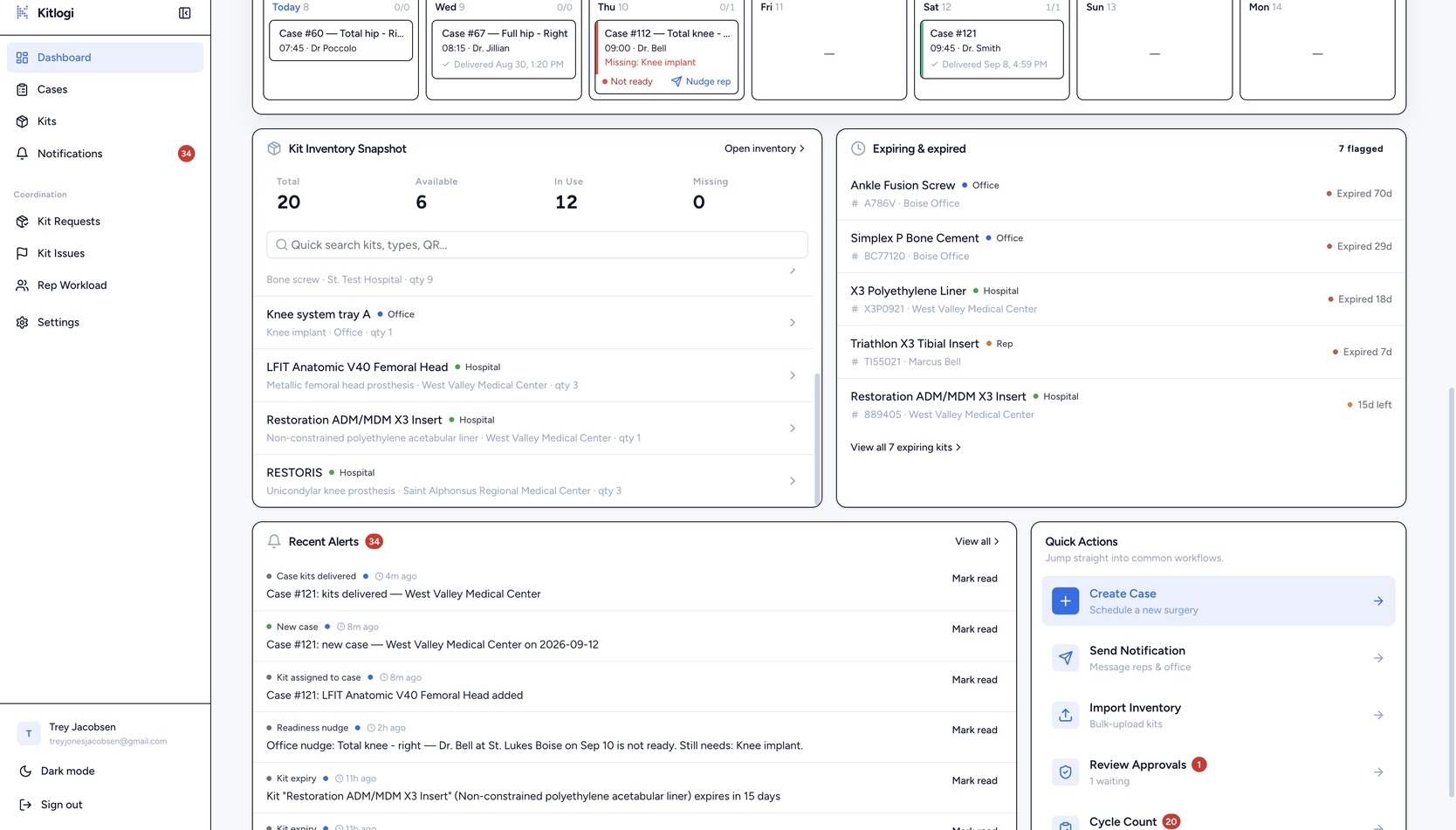The image size is (1456, 830).
Task: Click the Open inventory link
Action: tap(765, 148)
